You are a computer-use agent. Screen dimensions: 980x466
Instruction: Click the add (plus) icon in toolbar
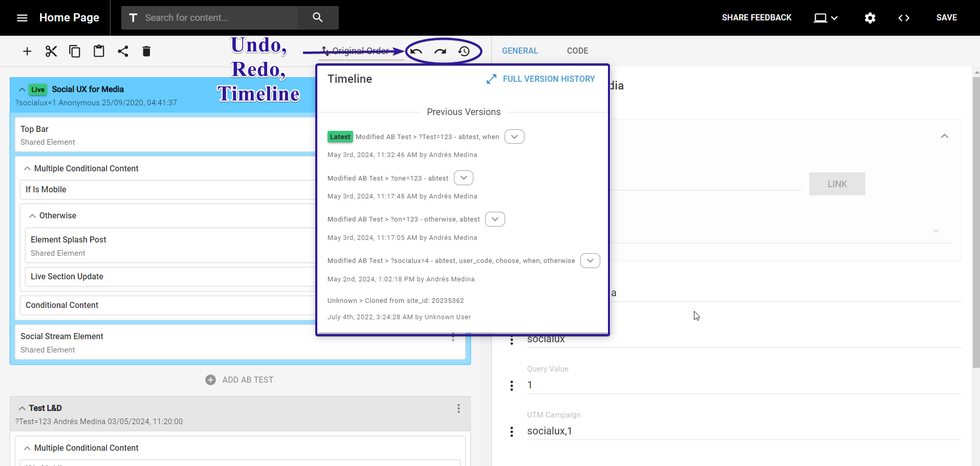click(x=27, y=51)
